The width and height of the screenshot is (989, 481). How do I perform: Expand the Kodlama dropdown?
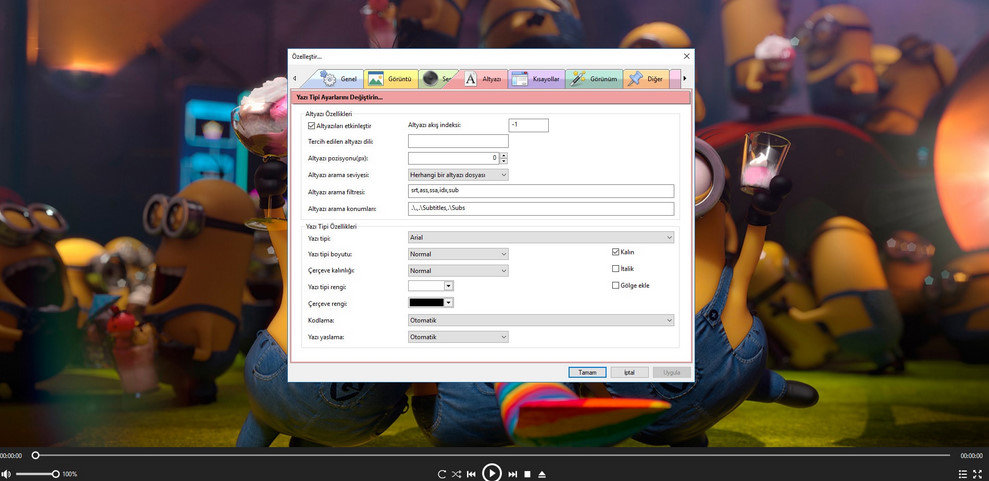point(541,320)
